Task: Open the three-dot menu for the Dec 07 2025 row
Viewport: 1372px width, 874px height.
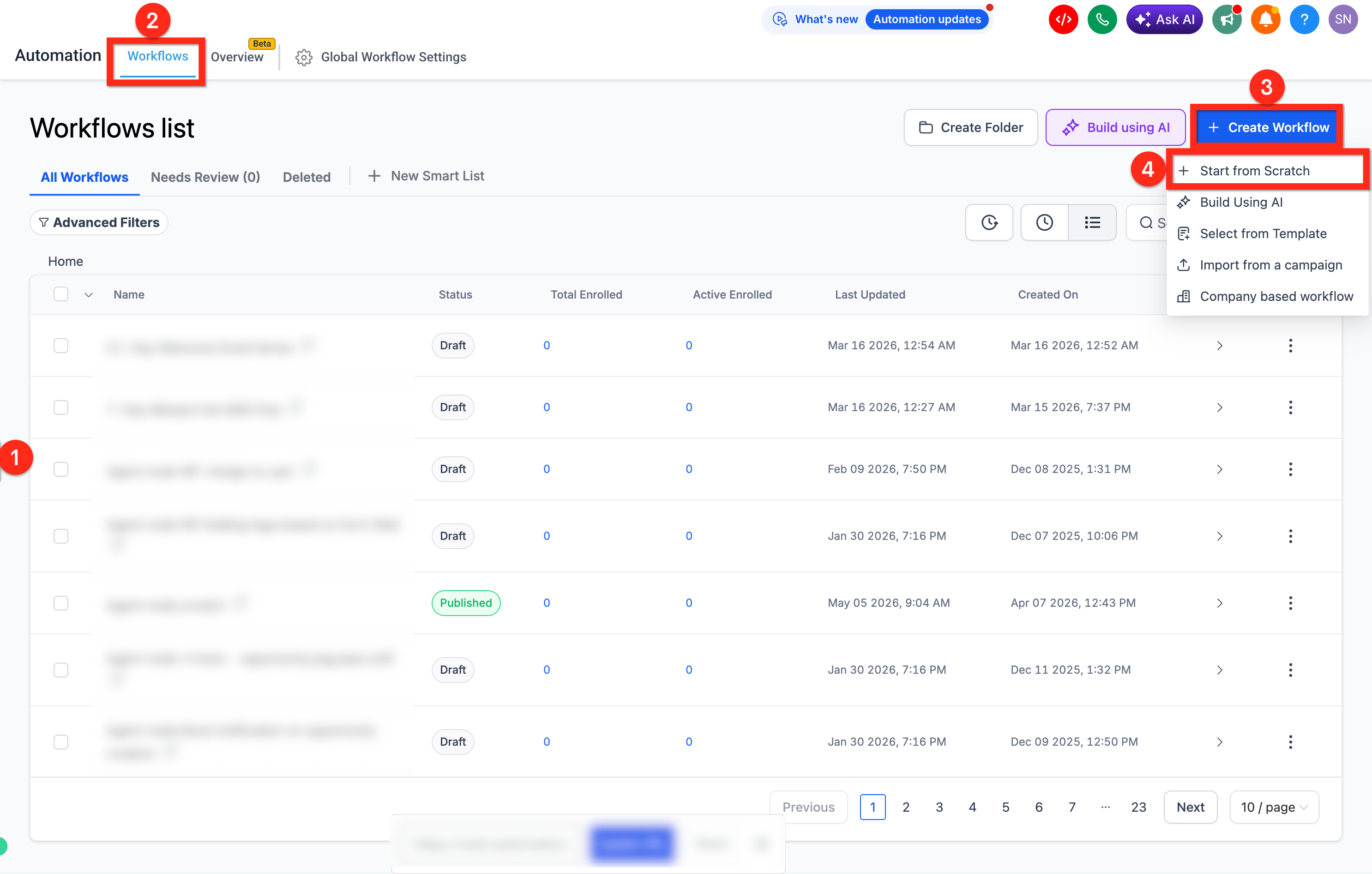Action: pos(1291,536)
